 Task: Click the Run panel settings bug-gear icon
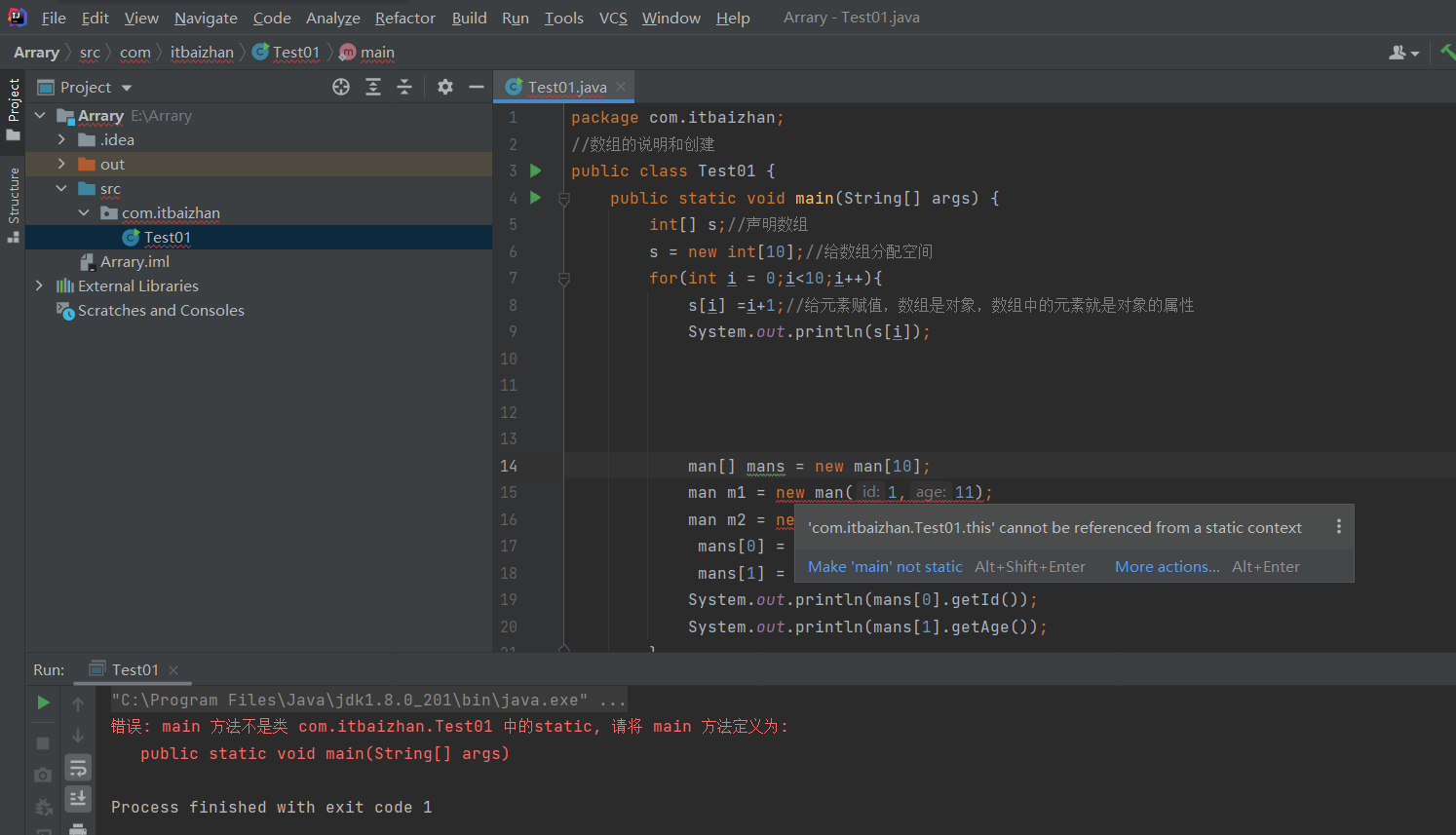click(x=43, y=807)
